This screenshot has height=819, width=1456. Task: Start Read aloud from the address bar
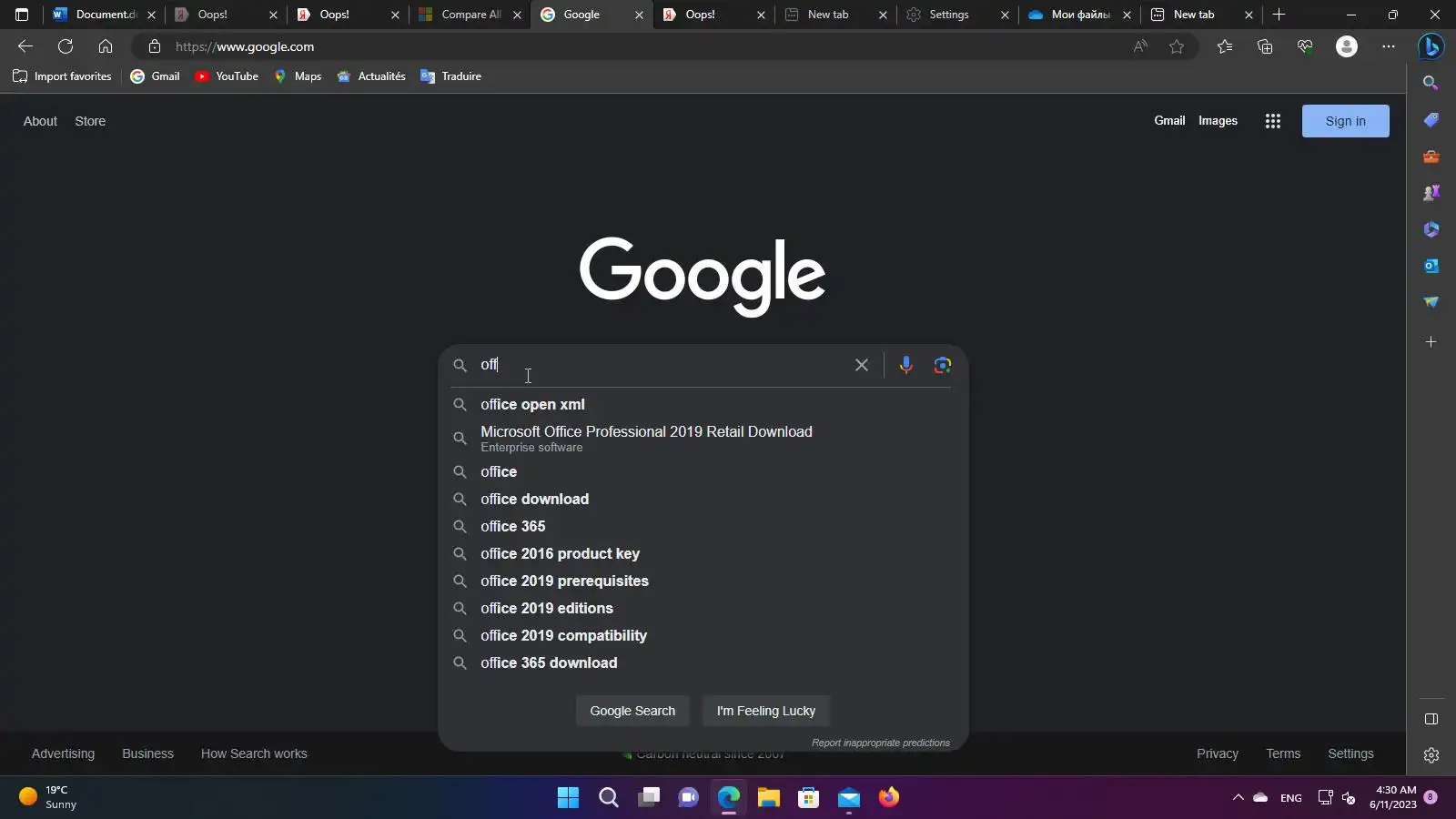coord(1140,46)
